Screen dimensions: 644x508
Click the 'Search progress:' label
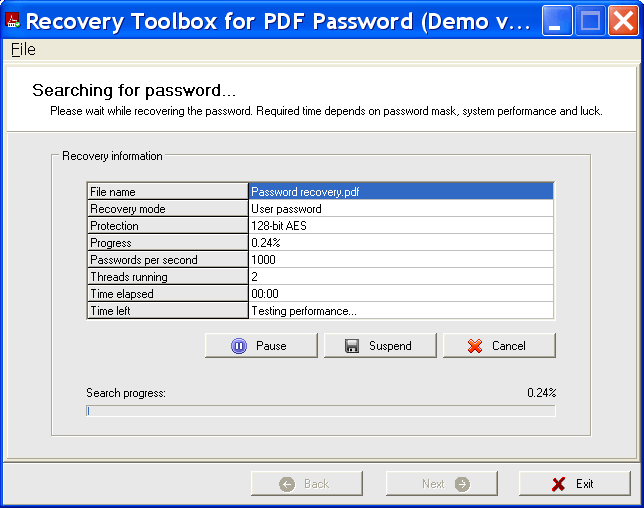[x=126, y=393]
